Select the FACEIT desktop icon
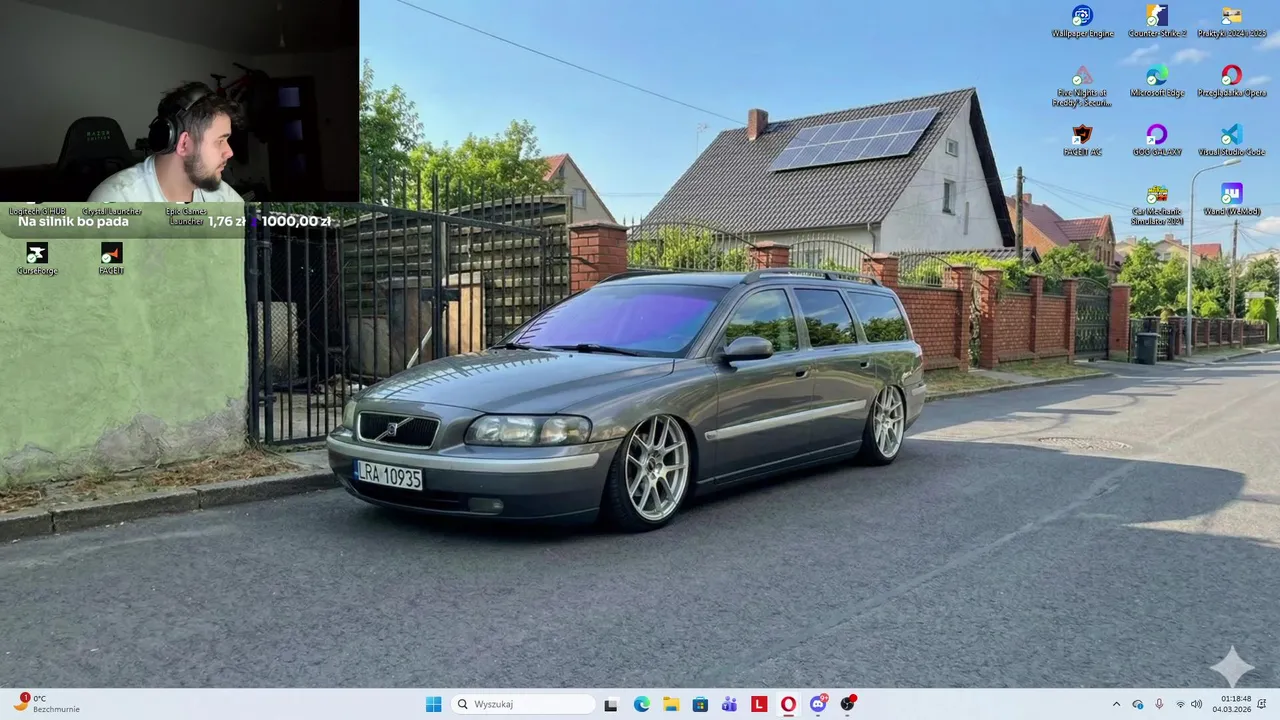This screenshot has width=1280, height=720. click(x=111, y=259)
